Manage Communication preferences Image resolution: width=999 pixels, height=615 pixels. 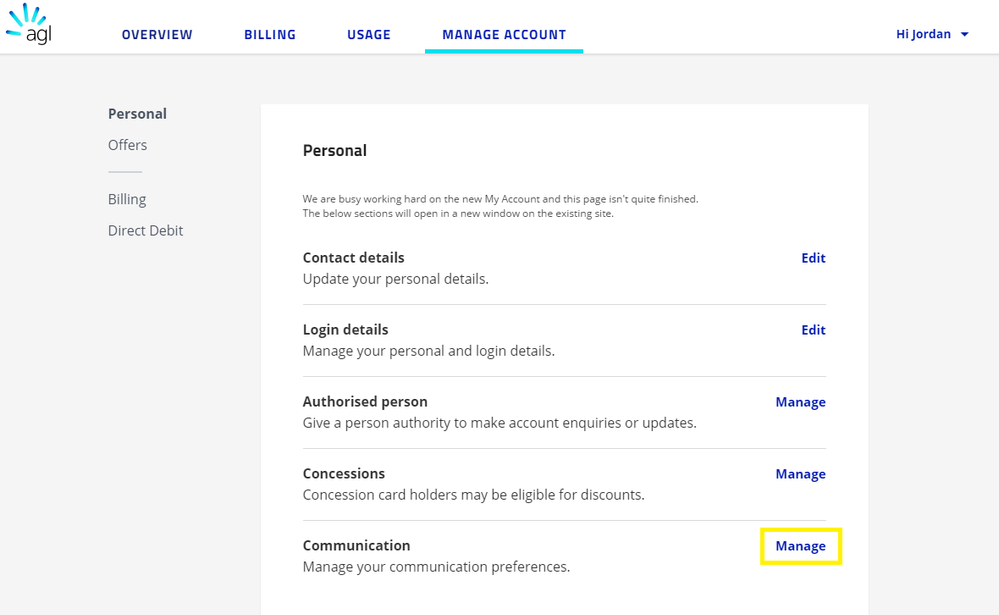[800, 546]
